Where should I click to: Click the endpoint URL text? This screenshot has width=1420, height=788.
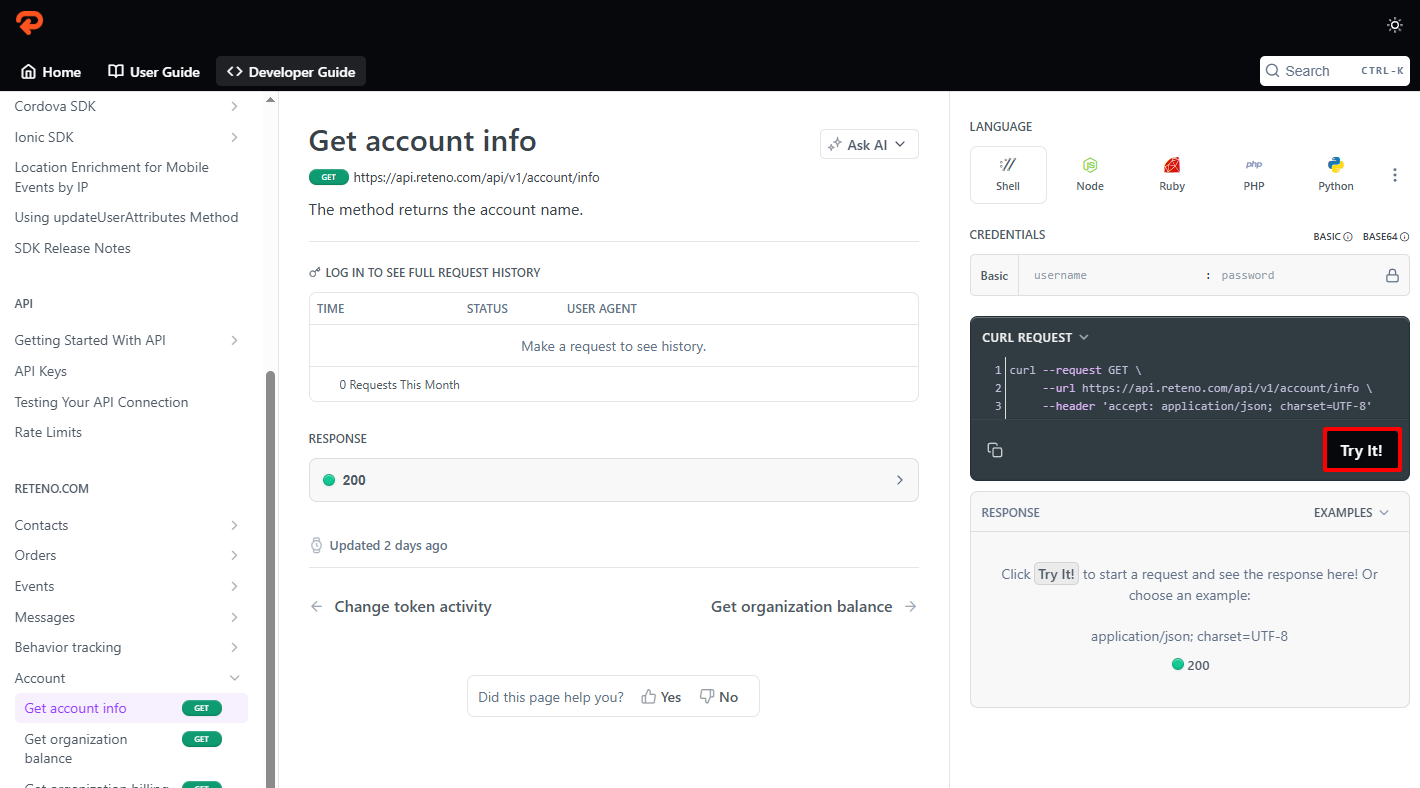(x=477, y=177)
